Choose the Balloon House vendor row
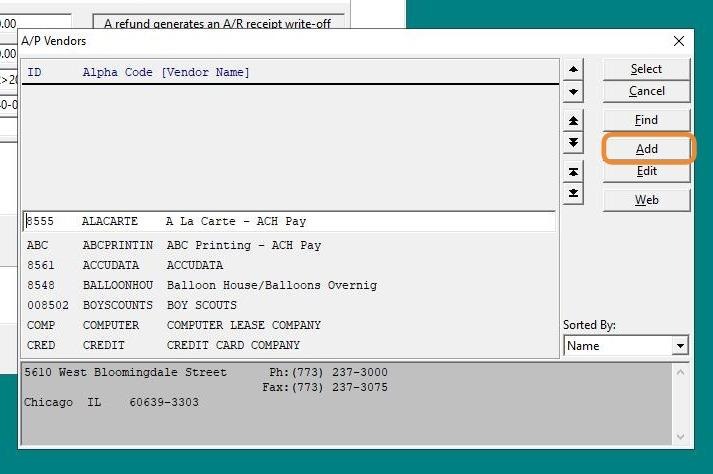Image resolution: width=713 pixels, height=474 pixels. 289,285
